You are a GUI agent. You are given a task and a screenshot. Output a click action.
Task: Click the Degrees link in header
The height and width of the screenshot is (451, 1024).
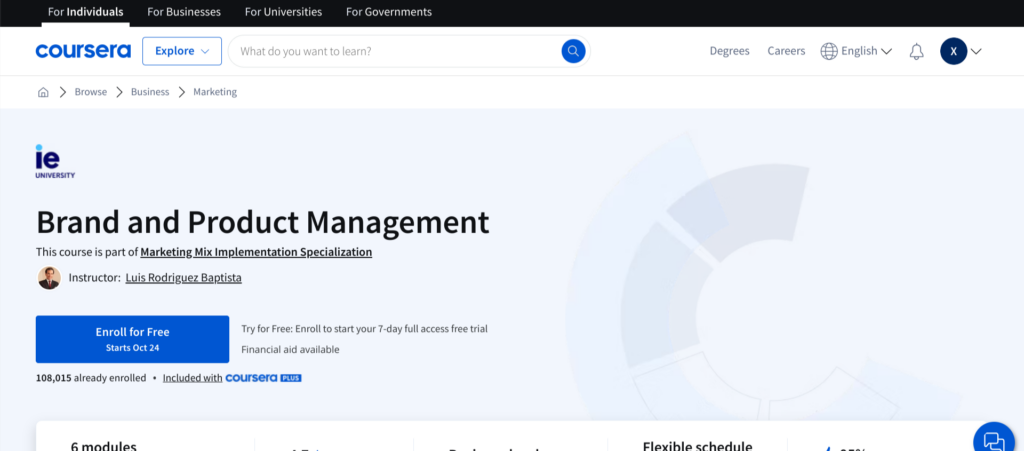click(729, 51)
